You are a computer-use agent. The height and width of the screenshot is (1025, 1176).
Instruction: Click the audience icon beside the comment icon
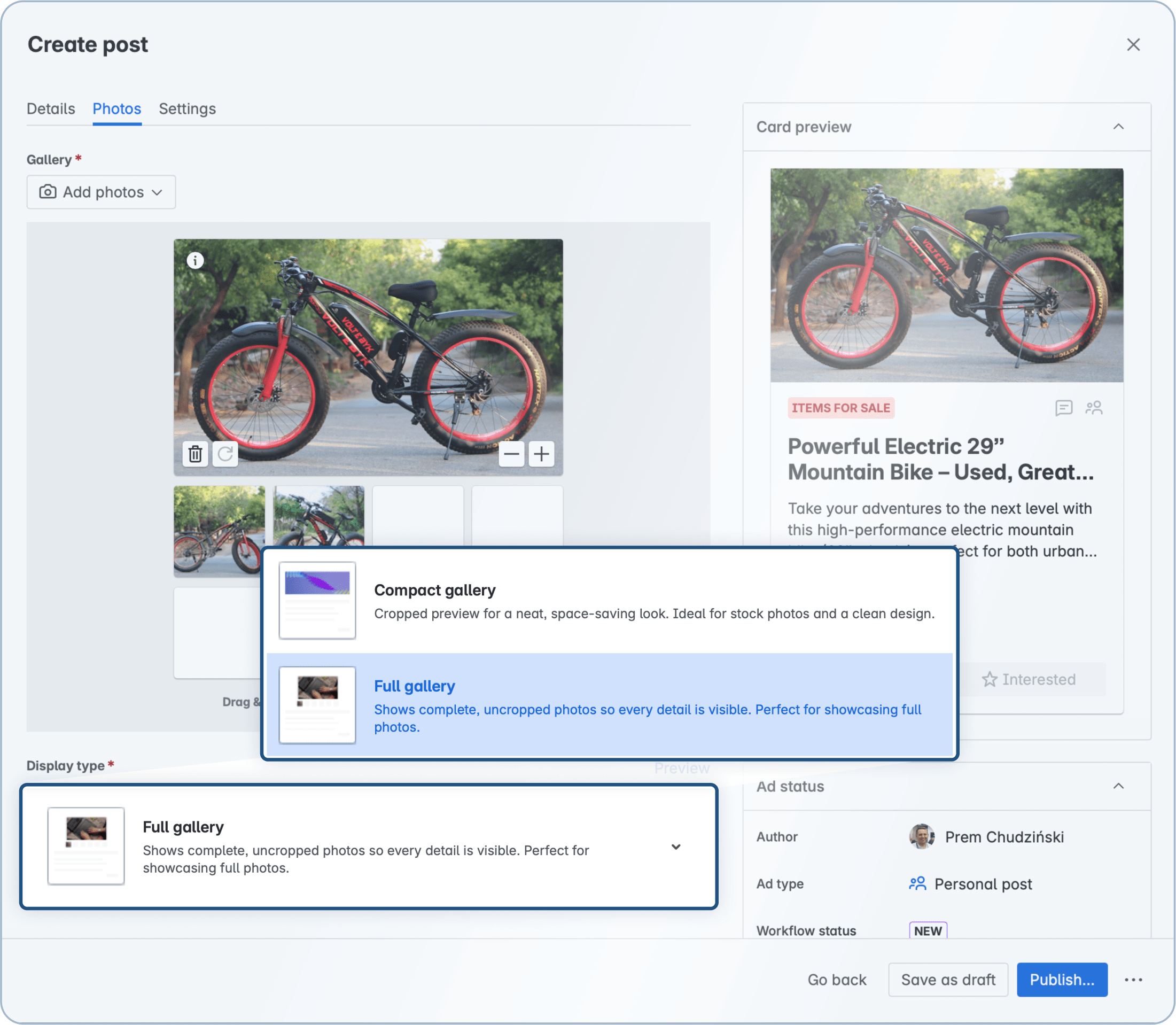tap(1094, 407)
